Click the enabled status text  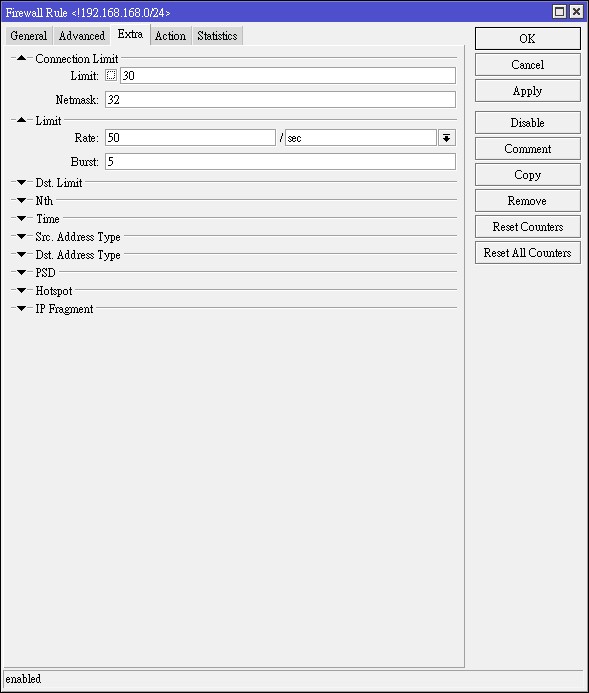click(23, 679)
